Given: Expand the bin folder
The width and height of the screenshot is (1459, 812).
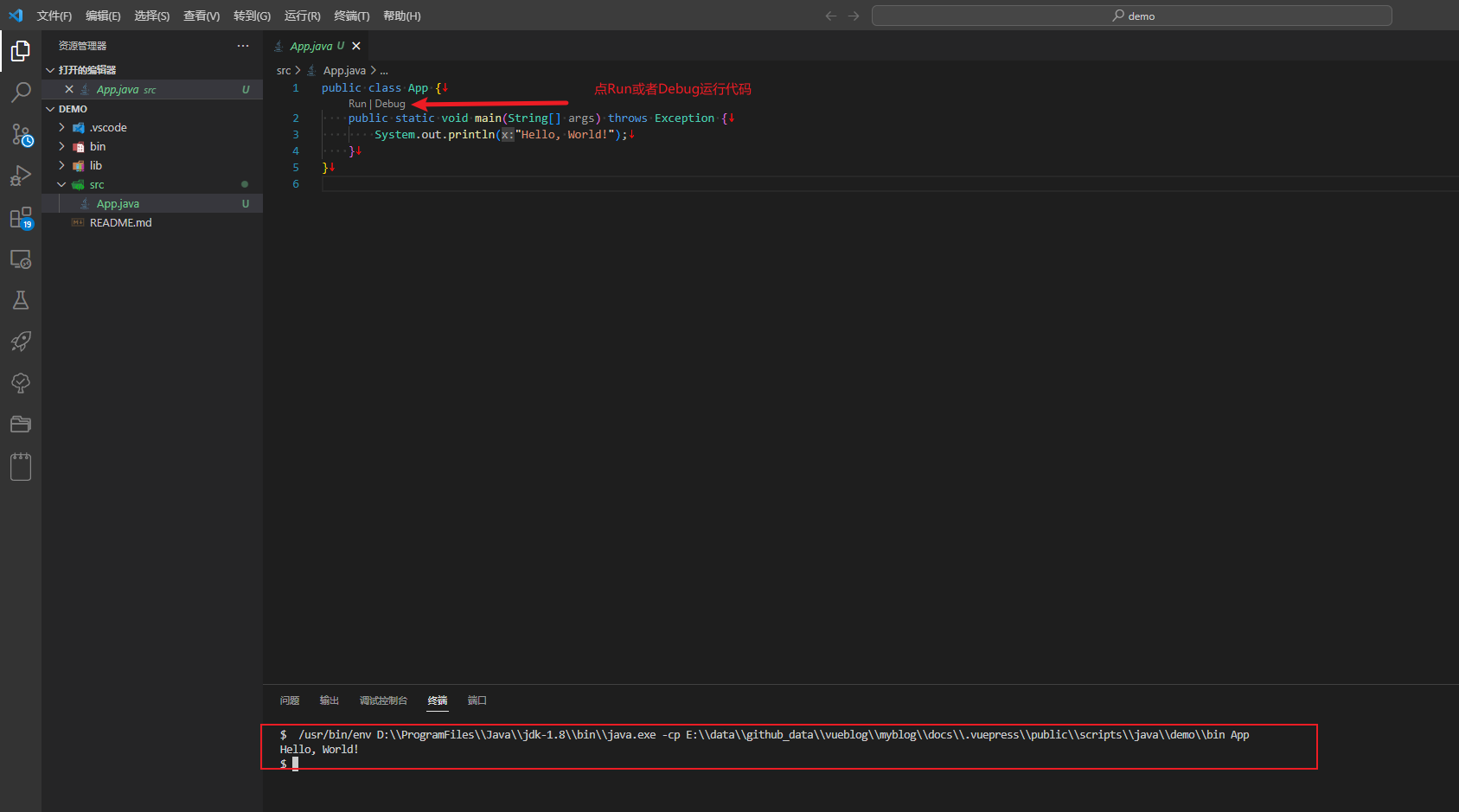Looking at the screenshot, I should pos(61,146).
